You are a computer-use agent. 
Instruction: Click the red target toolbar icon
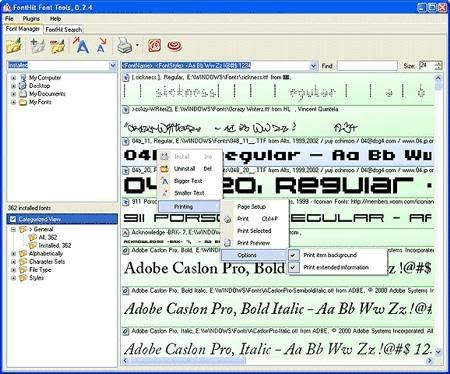pyautogui.click(x=174, y=46)
